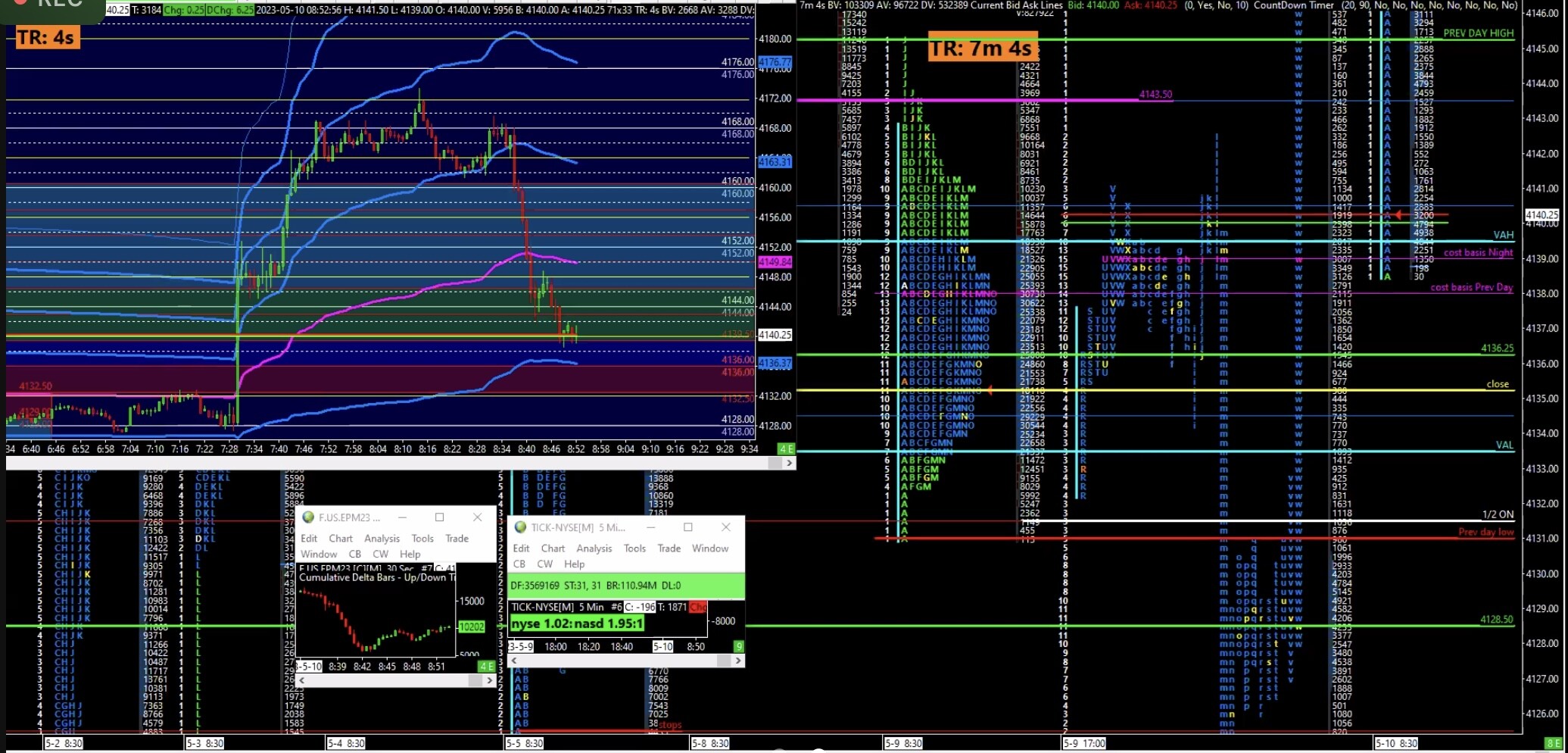Open Window menu in TICK-NYSE window
The width and height of the screenshot is (1568, 753).
(710, 548)
